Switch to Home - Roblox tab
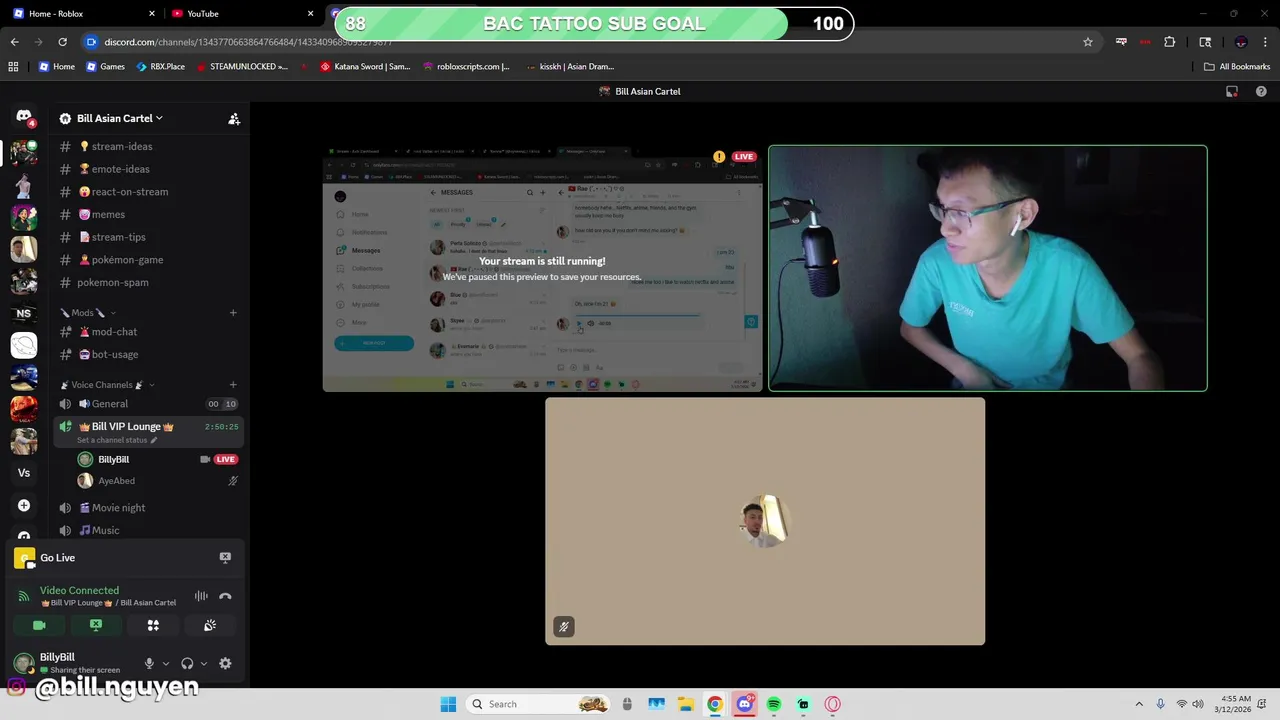The height and width of the screenshot is (720, 1280). 84,13
